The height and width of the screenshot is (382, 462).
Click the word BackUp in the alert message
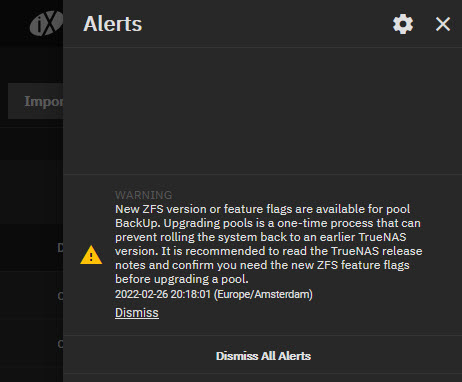point(137,223)
